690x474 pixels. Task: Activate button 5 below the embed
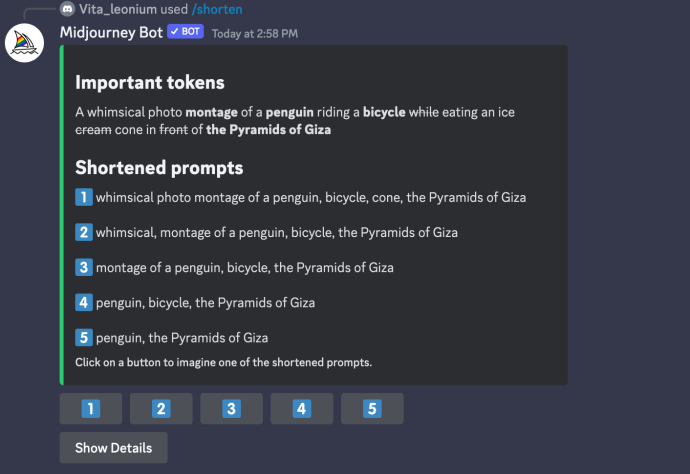click(x=372, y=409)
